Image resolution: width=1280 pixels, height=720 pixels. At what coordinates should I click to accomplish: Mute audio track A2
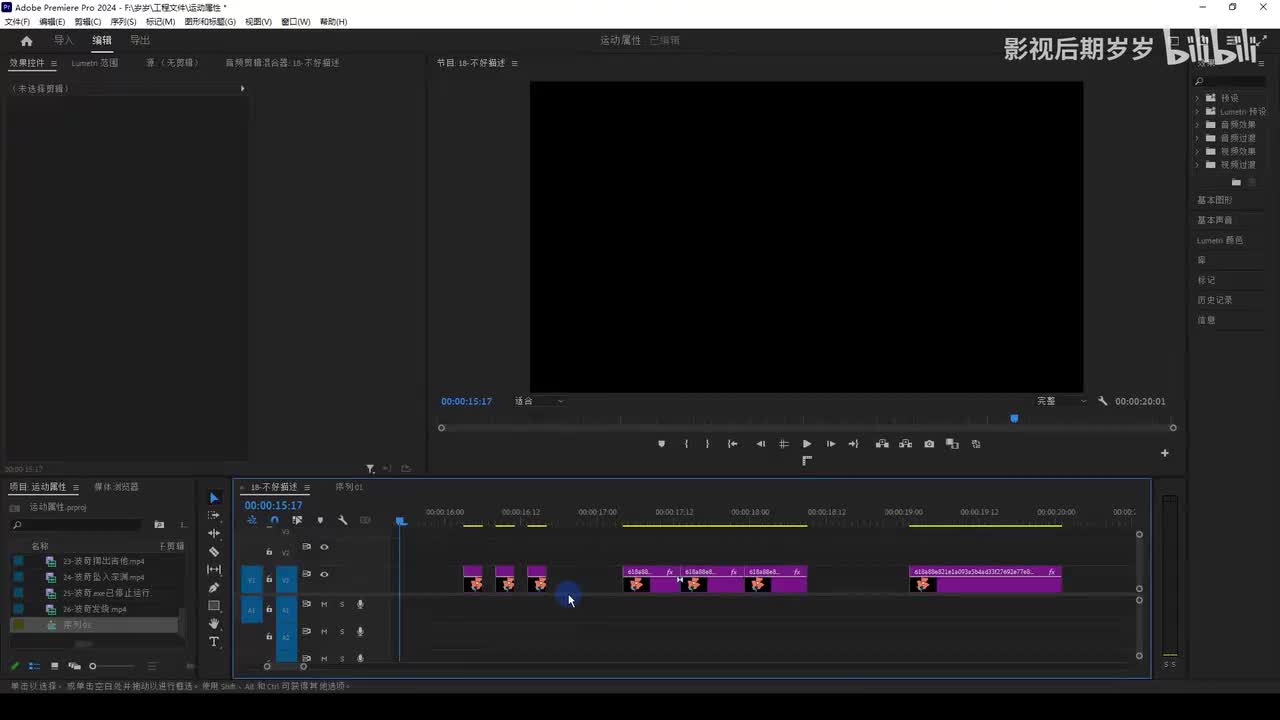click(324, 631)
